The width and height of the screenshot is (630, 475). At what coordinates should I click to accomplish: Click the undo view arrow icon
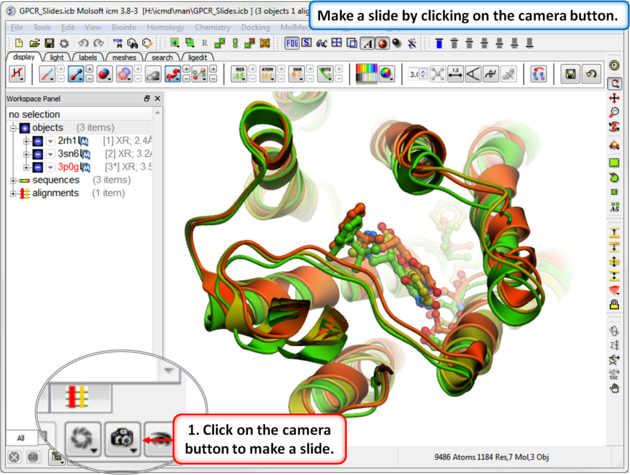coord(590,74)
